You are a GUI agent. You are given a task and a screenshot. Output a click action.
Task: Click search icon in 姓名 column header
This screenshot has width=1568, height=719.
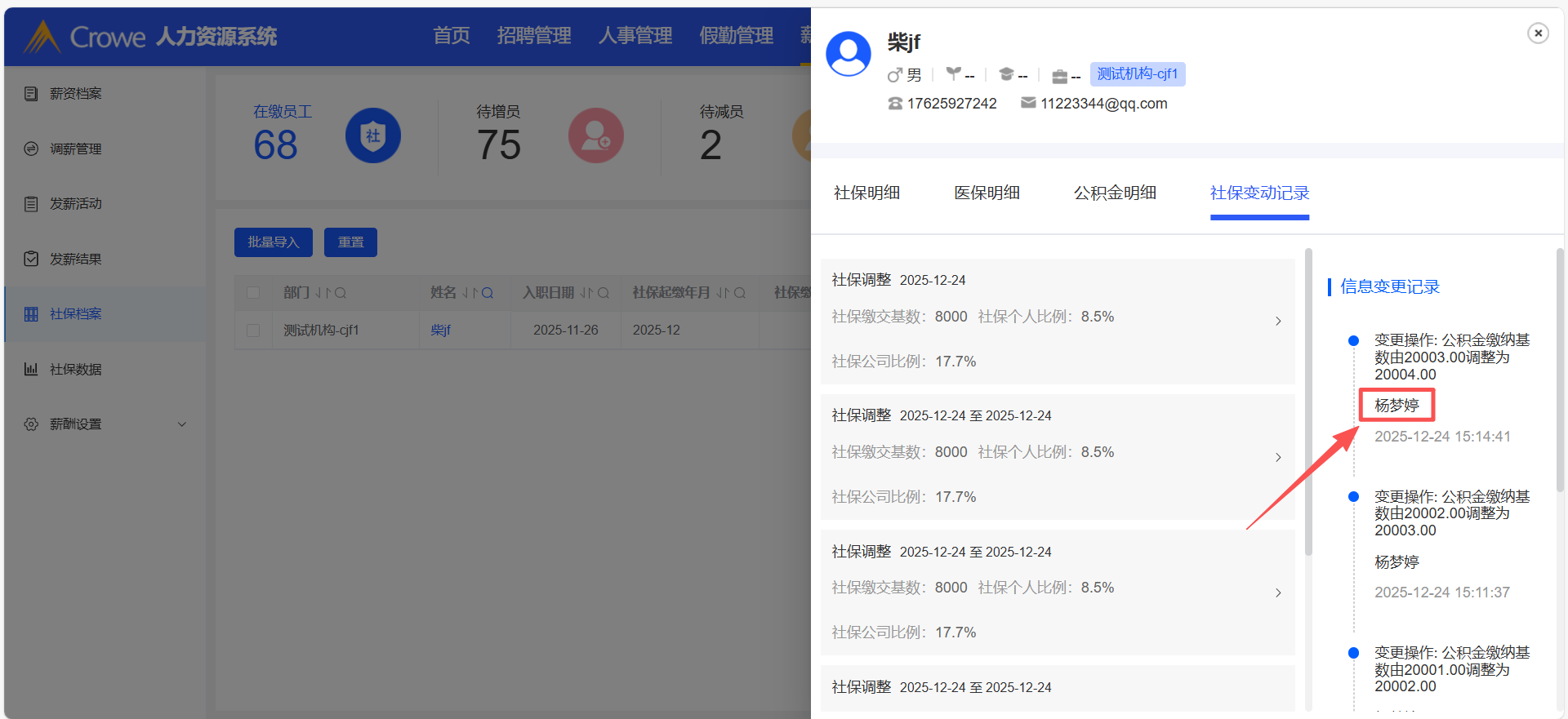point(488,293)
